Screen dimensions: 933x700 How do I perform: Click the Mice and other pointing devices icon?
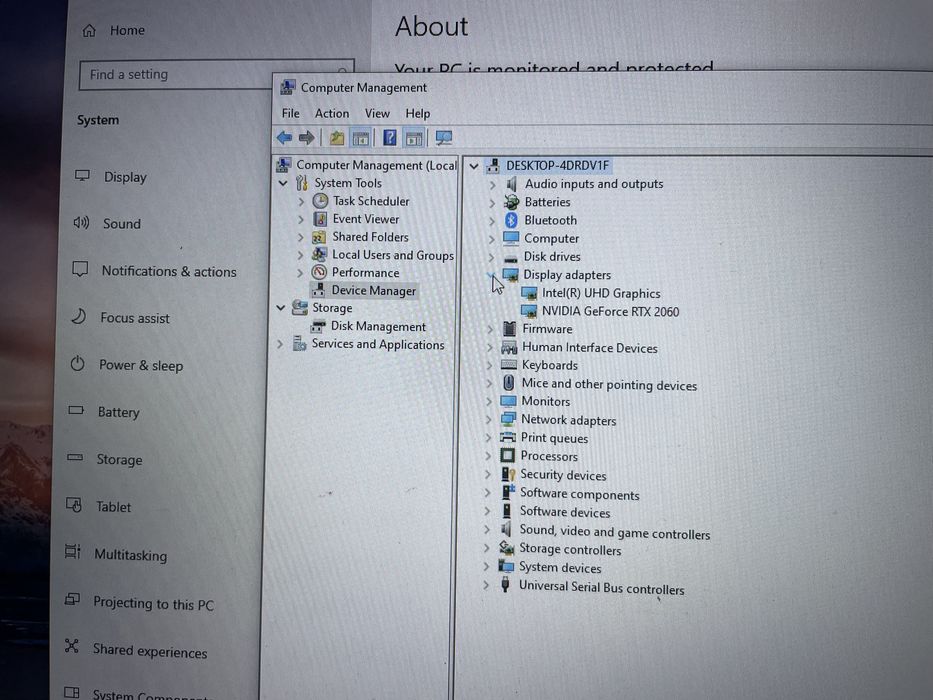(x=509, y=383)
